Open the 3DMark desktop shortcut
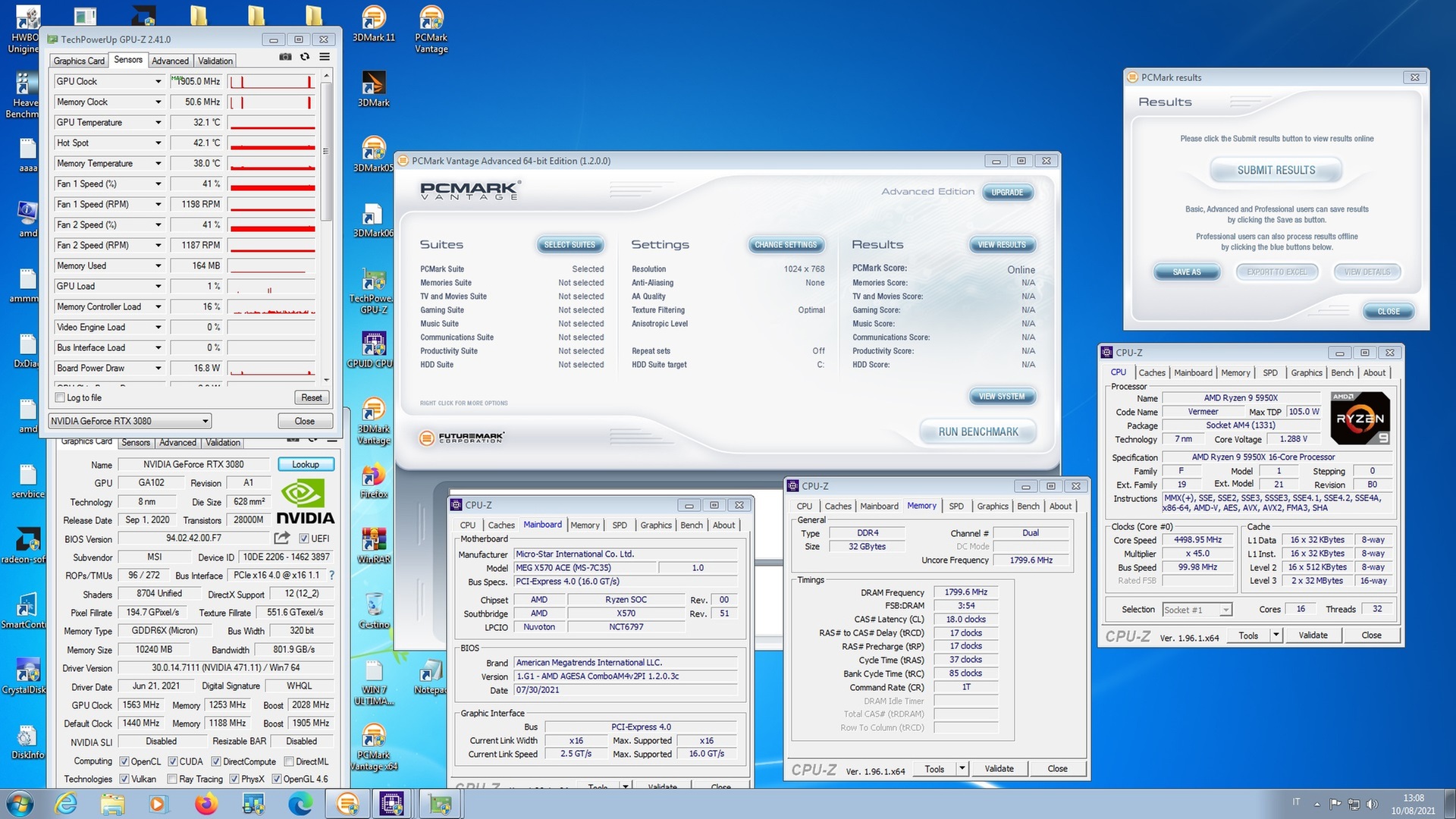This screenshot has width=1456, height=819. click(x=373, y=89)
